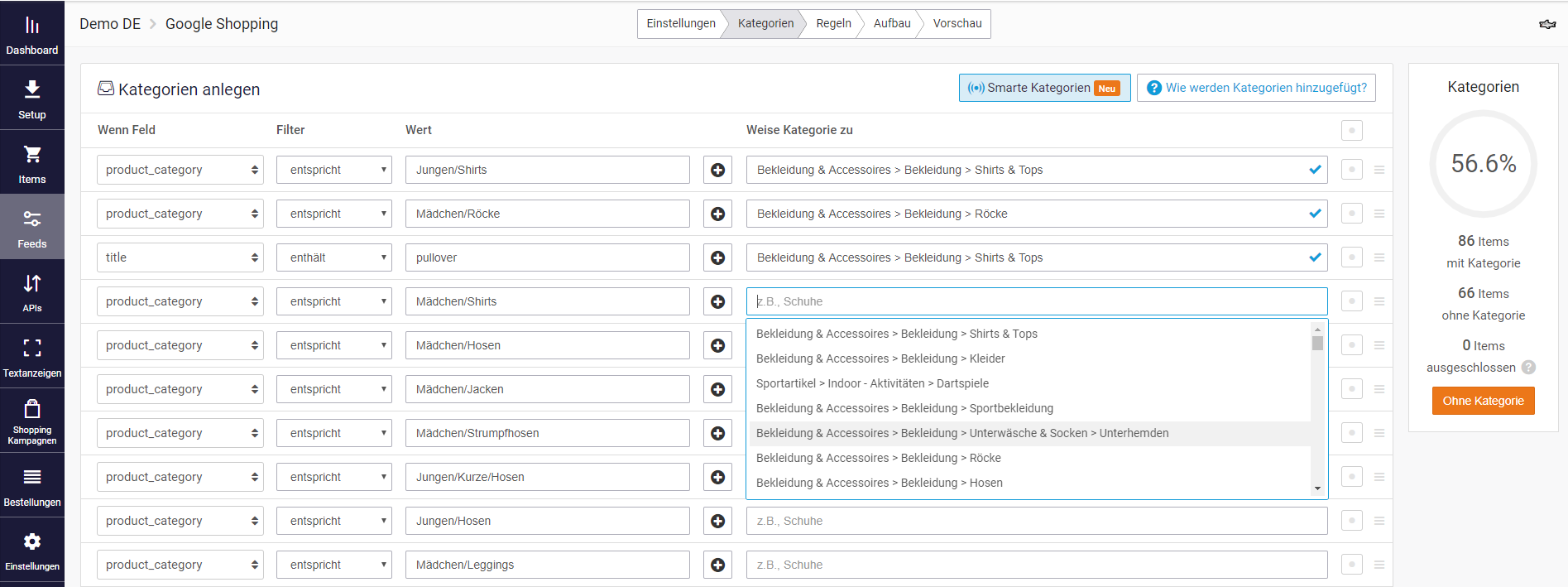This screenshot has width=1568, height=587.
Task: Select checkbox for Jungen/Shirts row
Action: [1352, 170]
